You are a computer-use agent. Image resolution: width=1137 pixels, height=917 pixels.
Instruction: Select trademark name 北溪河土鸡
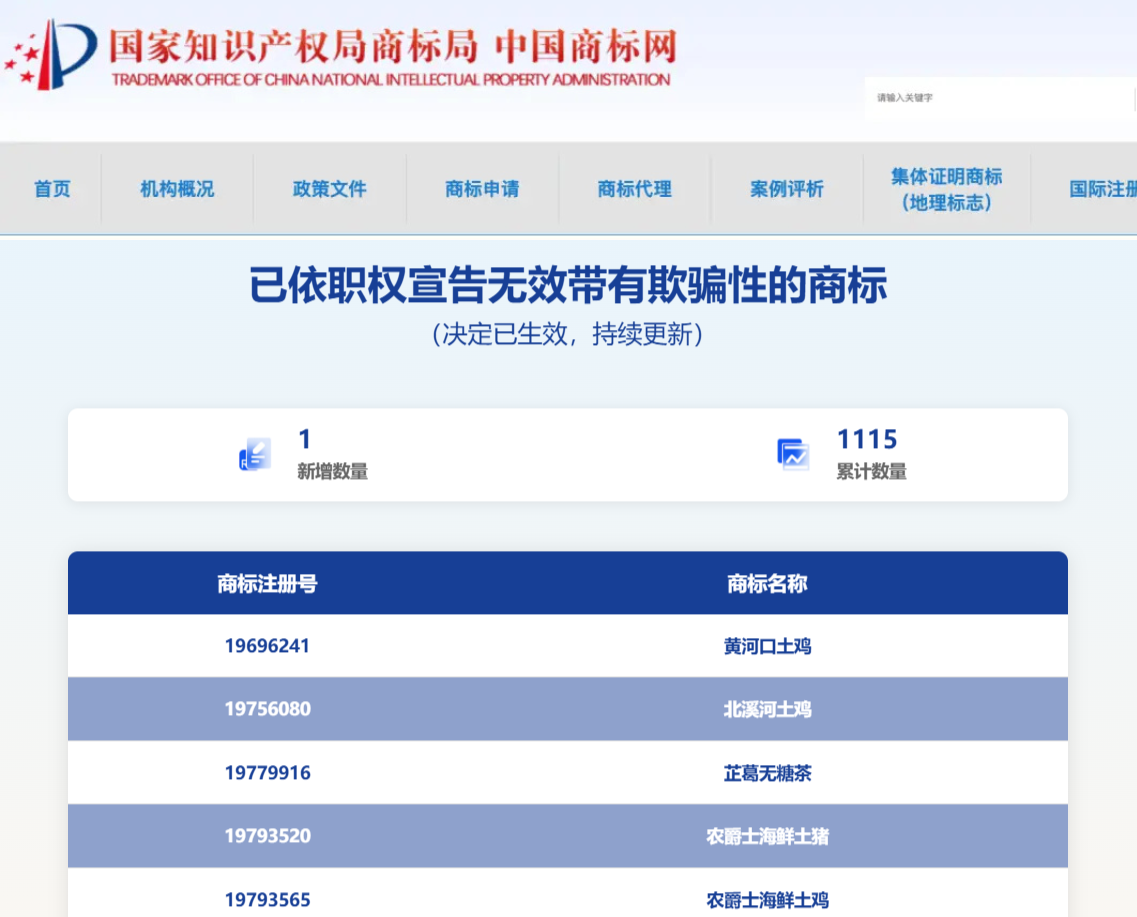click(767, 709)
